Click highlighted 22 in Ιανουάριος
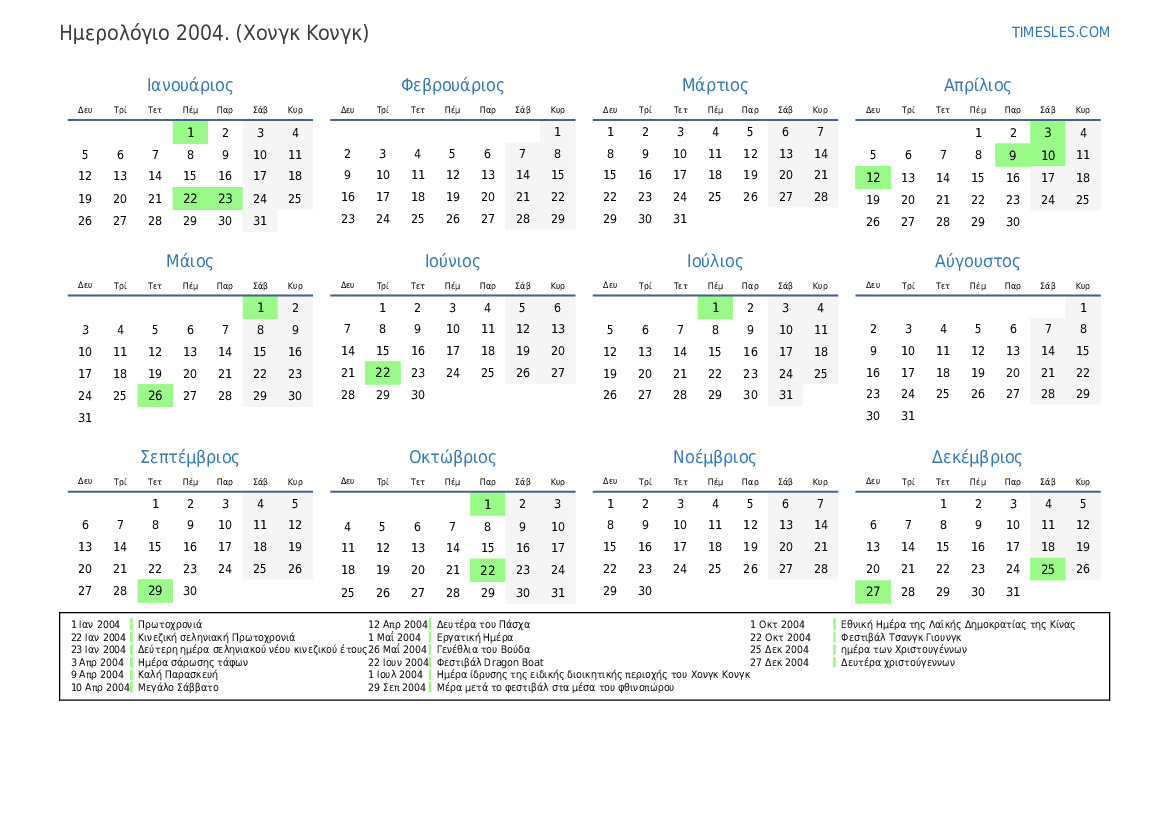This screenshot has height=827, width=1169. (190, 198)
